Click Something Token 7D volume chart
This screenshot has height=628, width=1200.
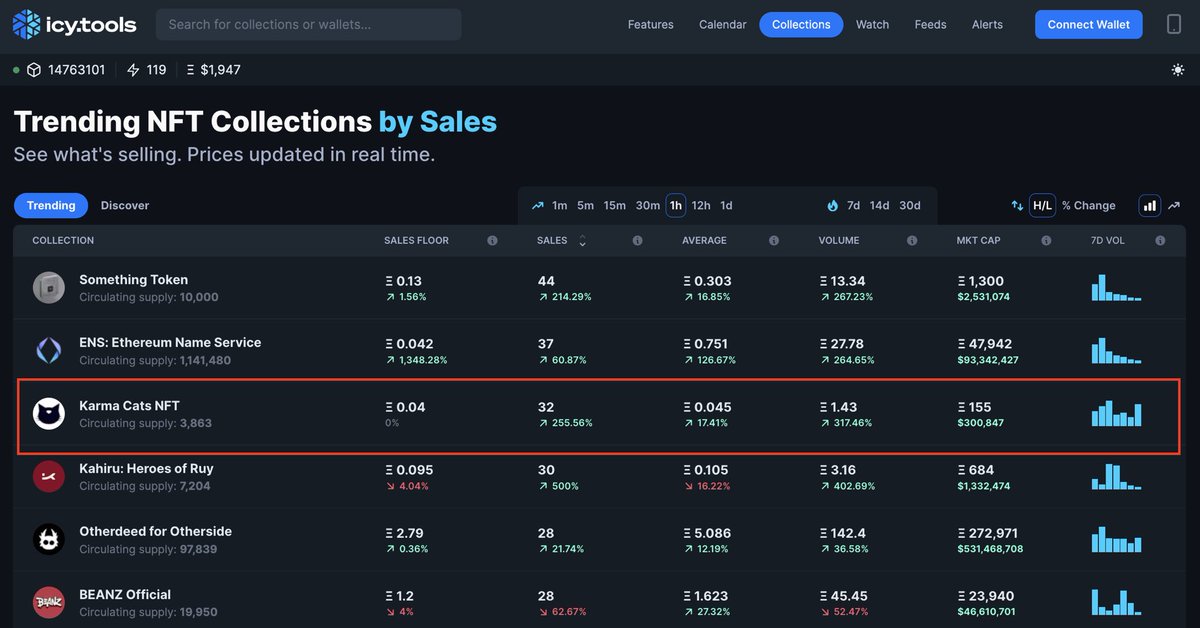(x=1116, y=288)
